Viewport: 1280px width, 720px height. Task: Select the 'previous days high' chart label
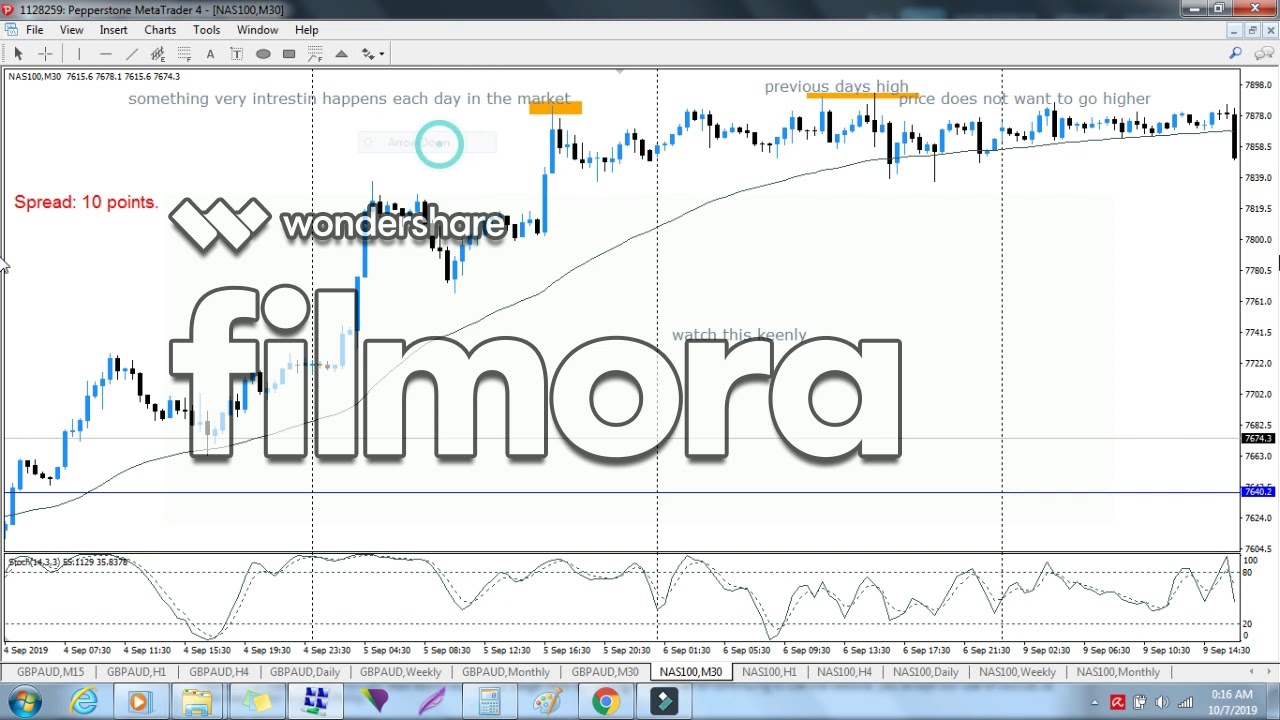tap(836, 87)
